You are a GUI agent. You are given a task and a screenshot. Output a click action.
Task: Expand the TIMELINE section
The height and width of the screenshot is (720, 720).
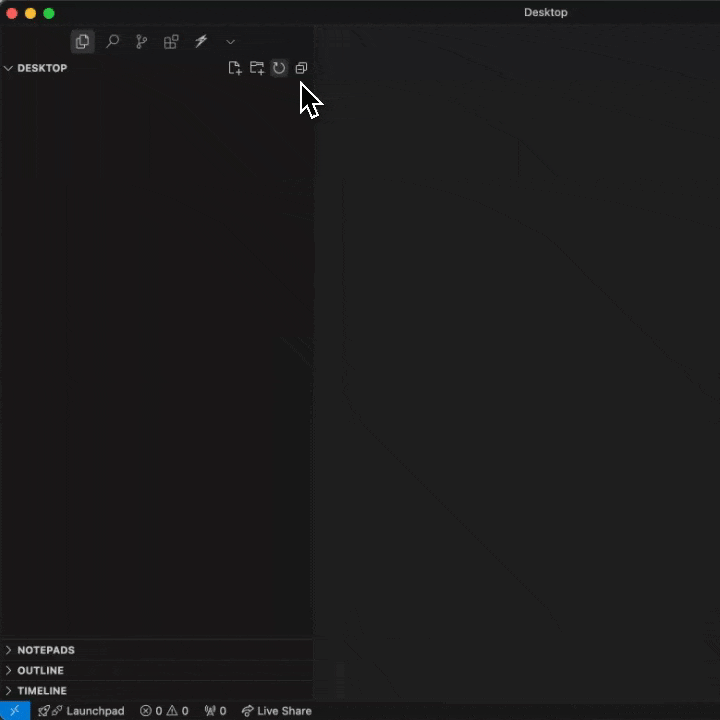158,690
